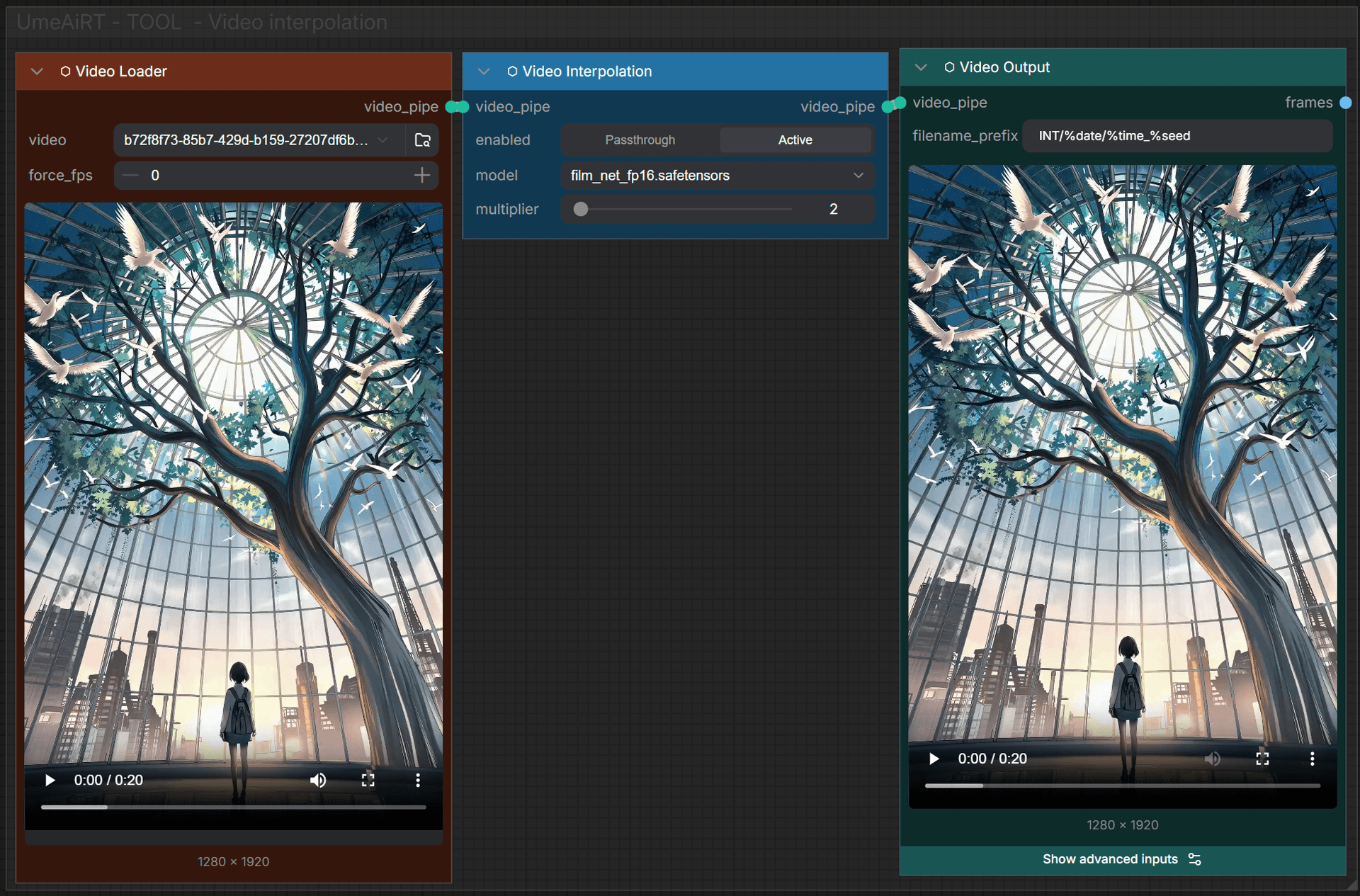Click the Video Output video_pipe input port
The width and height of the screenshot is (1360, 896).
tap(900, 103)
